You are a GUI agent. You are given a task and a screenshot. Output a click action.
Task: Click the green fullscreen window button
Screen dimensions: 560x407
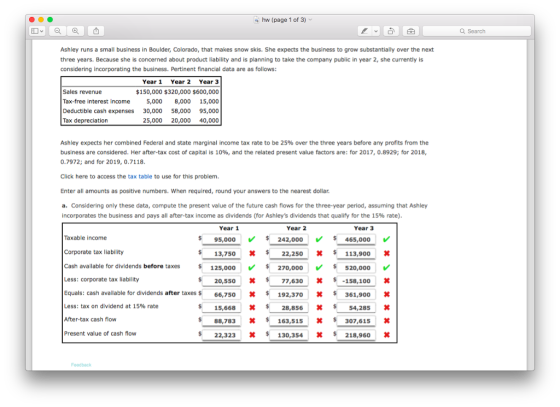(50, 20)
